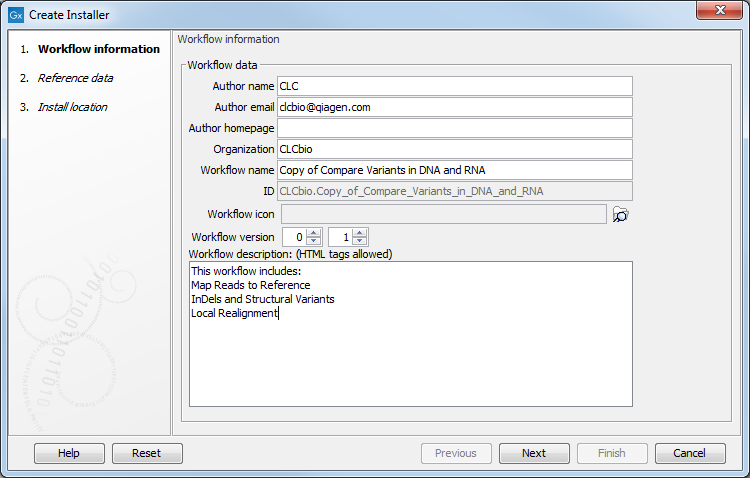Image resolution: width=750 pixels, height=478 pixels.
Task: Focus the Organization field
Action: (x=454, y=149)
